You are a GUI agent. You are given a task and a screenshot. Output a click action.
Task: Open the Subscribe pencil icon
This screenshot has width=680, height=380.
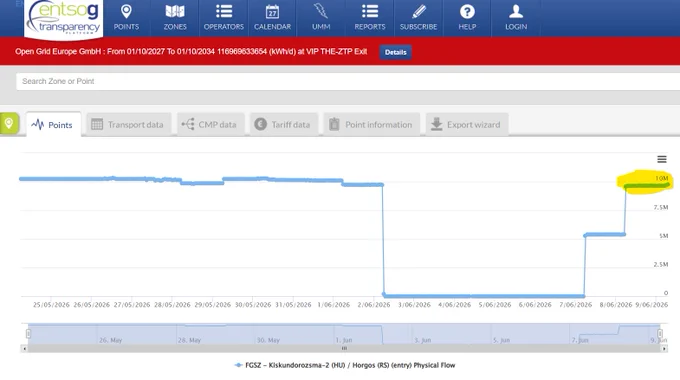click(418, 12)
